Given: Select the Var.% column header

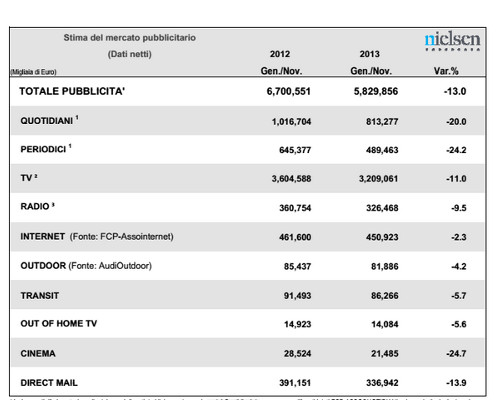Looking at the screenshot, I should click(446, 71).
